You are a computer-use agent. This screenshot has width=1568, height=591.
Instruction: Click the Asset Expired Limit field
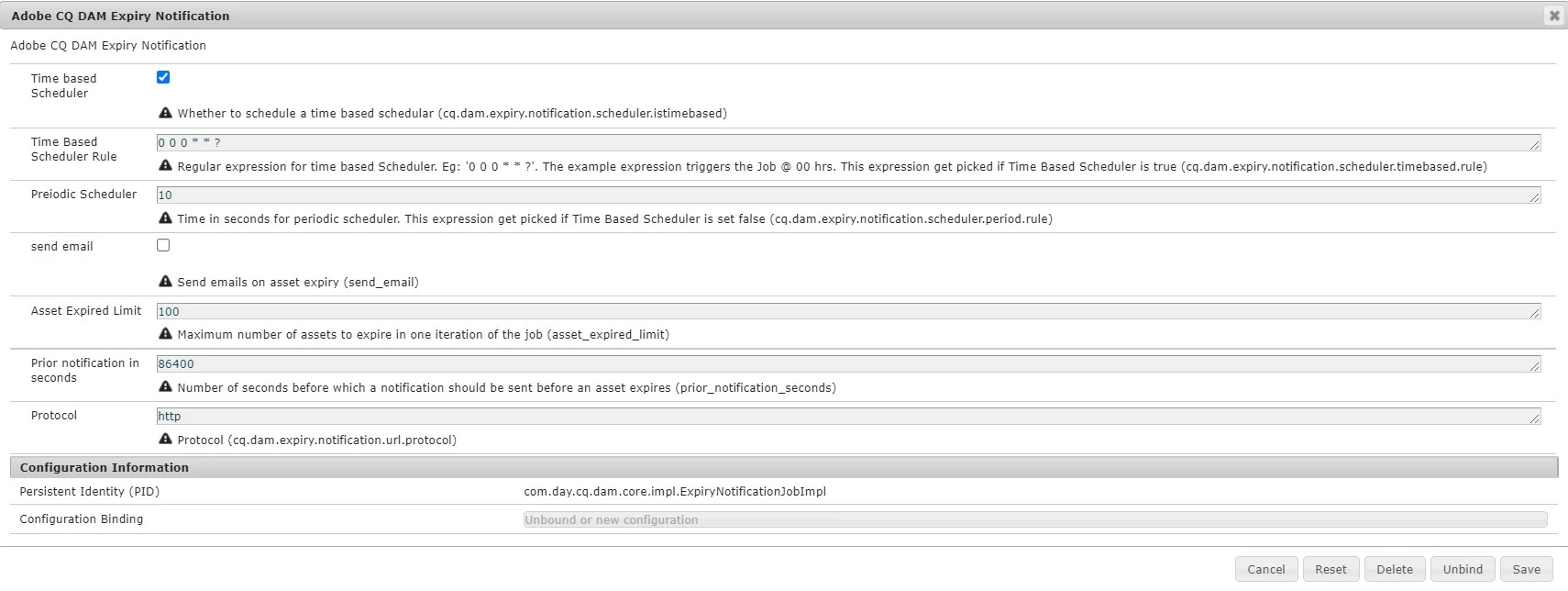click(x=848, y=311)
